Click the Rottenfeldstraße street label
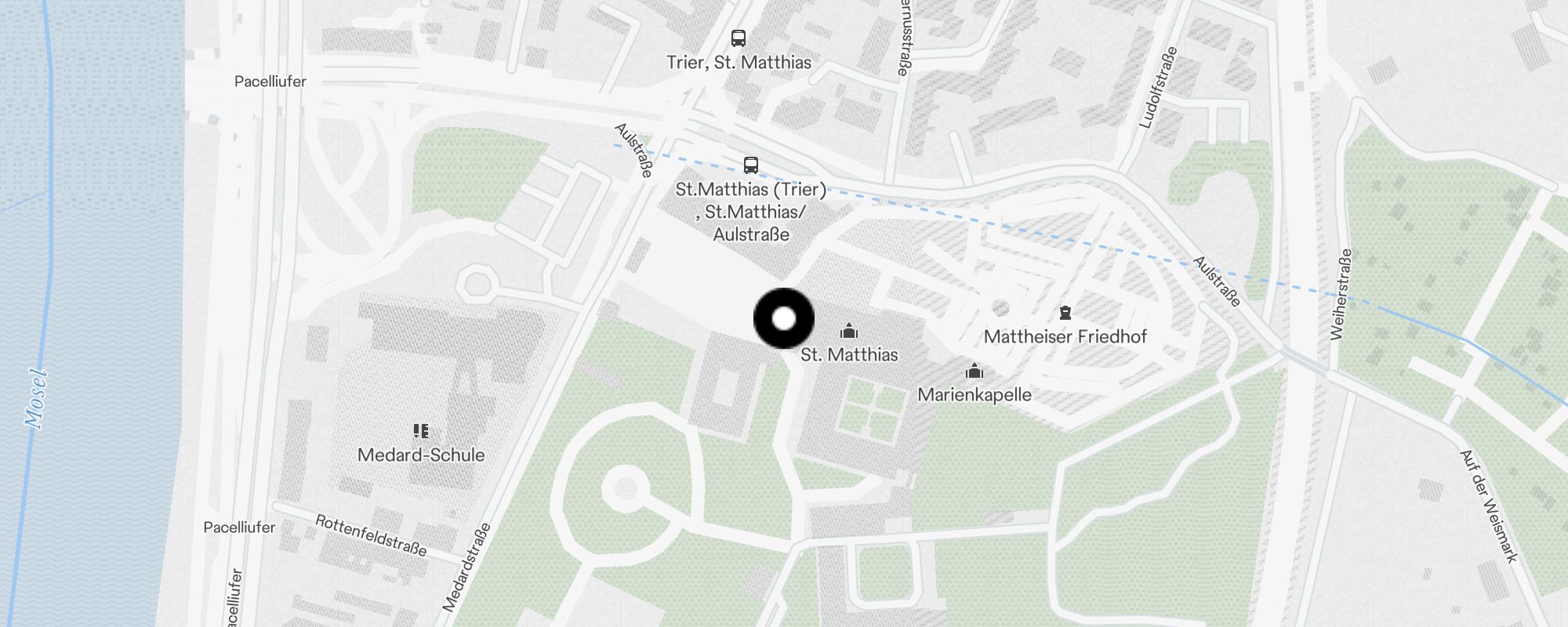This screenshot has height=627, width=1568. 371,535
